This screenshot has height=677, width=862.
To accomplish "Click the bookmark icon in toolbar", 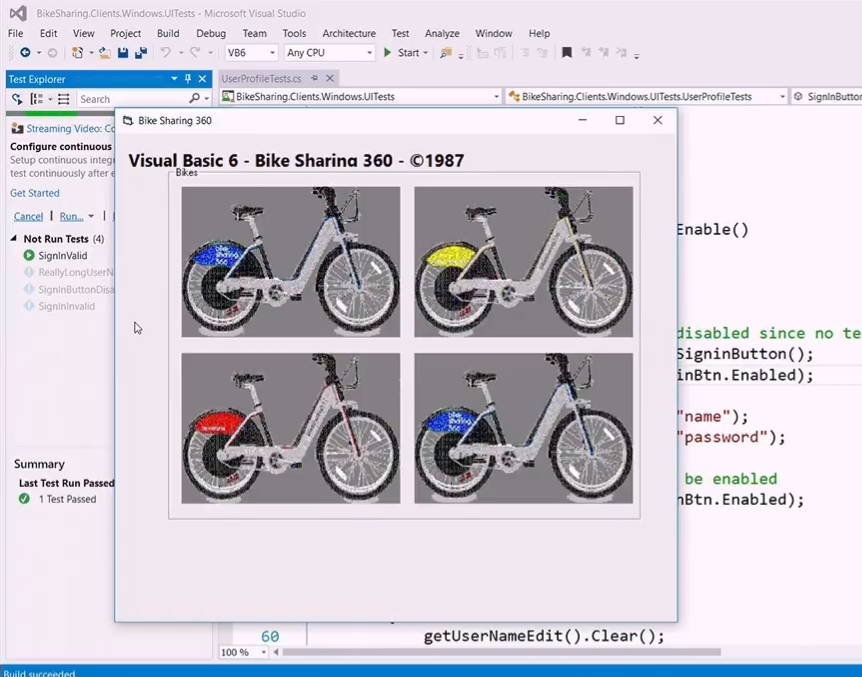I will click(567, 53).
